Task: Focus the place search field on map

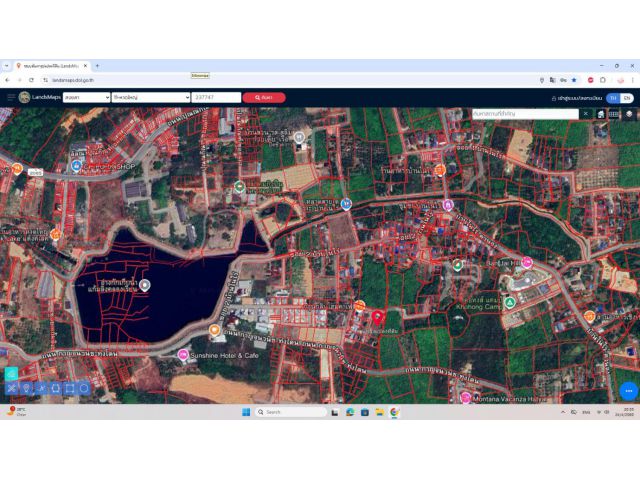Action: coord(525,114)
